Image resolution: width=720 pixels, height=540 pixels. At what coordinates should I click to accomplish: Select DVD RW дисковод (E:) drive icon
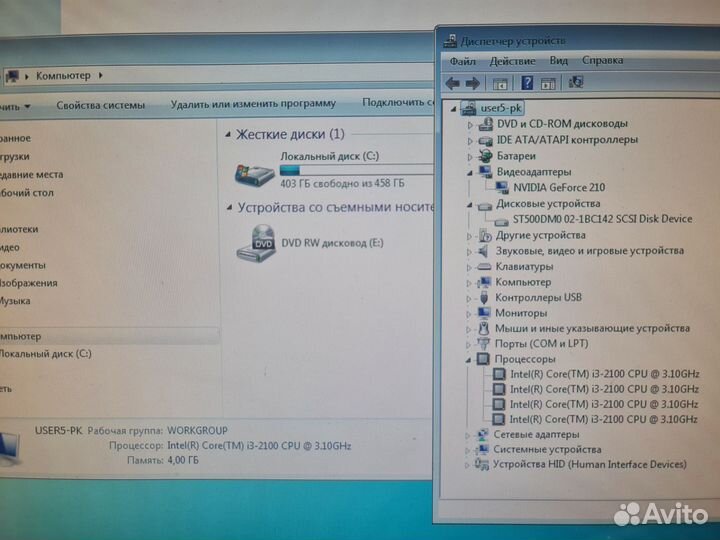click(x=256, y=243)
